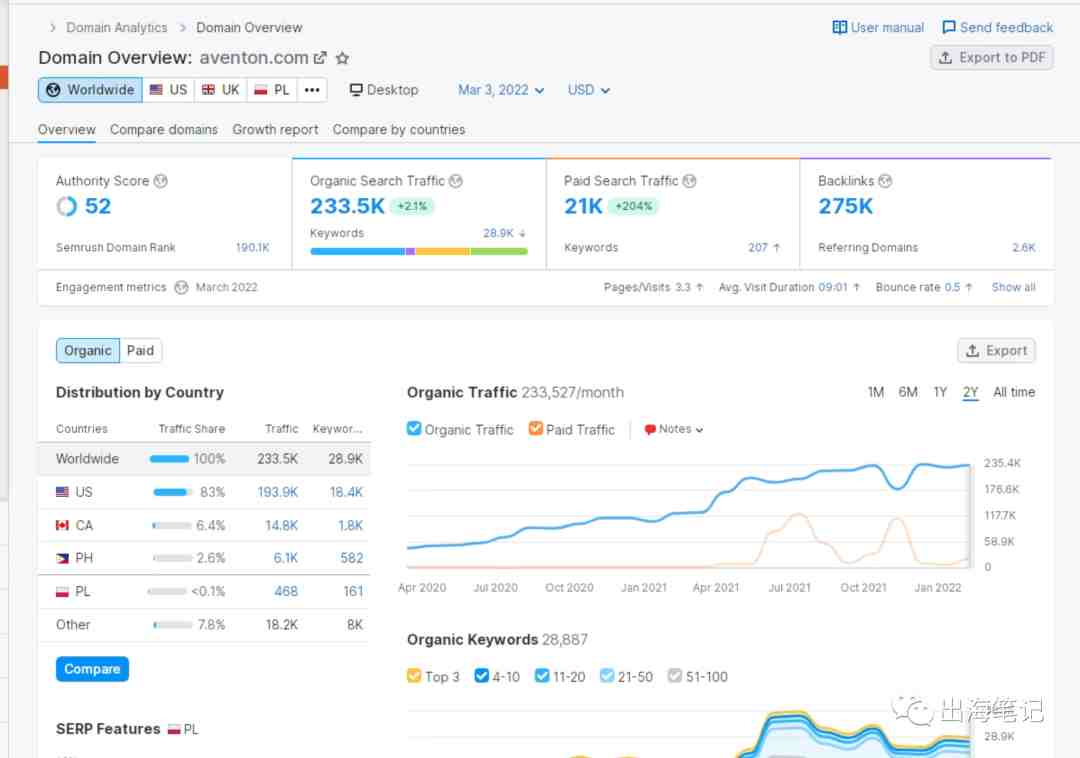Select the Worldwide database button
This screenshot has width=1080, height=758.
(90, 90)
